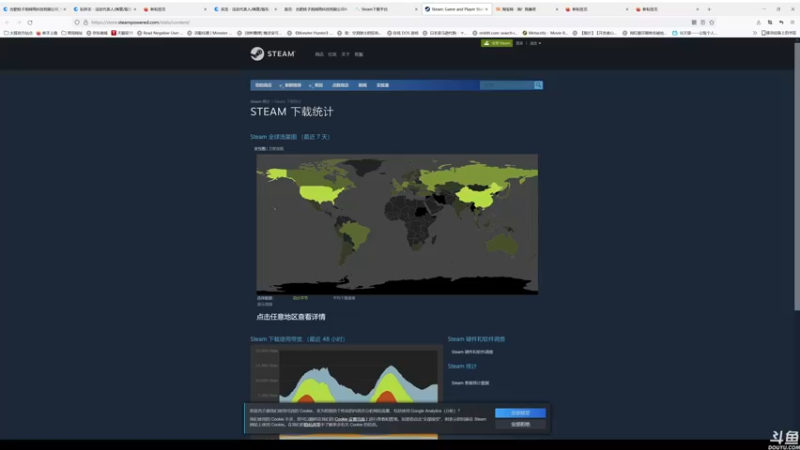Go back using the browser back arrow

[x=7, y=22]
